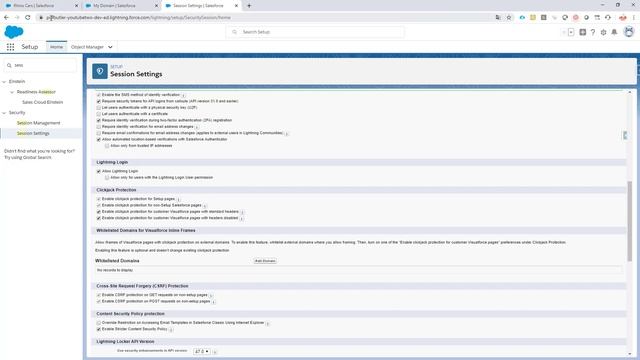Reload the page
640x360 pixels.
click(27, 18)
